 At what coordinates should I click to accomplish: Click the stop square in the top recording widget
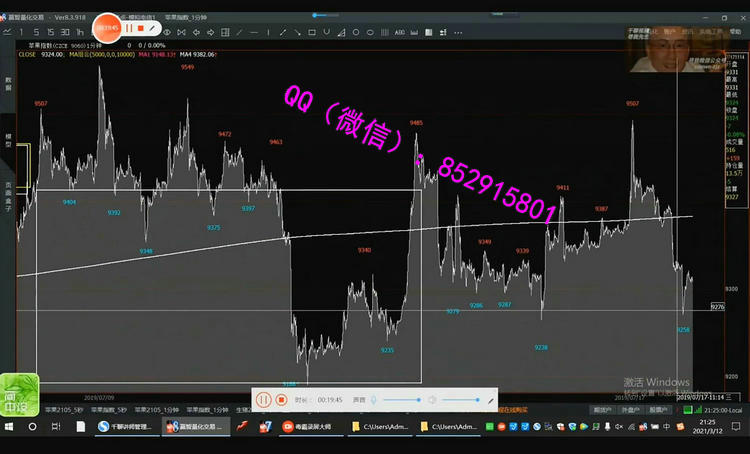[141, 28]
